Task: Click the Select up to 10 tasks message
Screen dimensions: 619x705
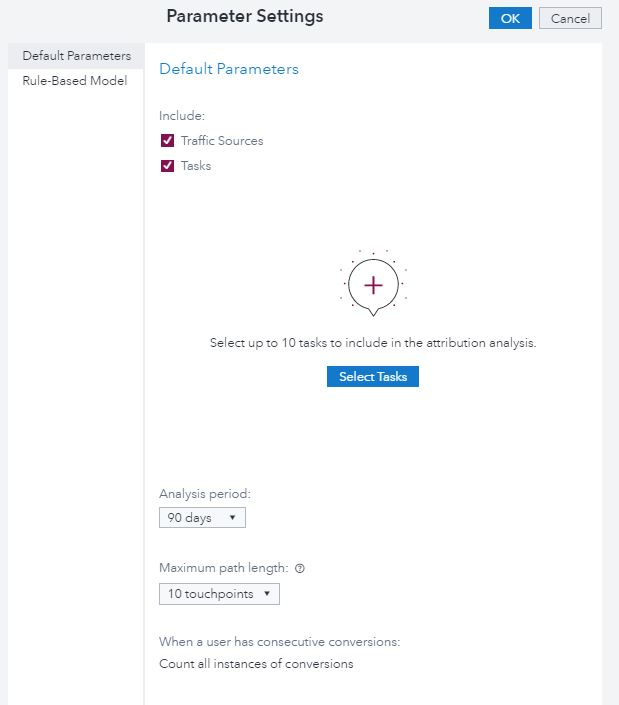Action: [373, 342]
